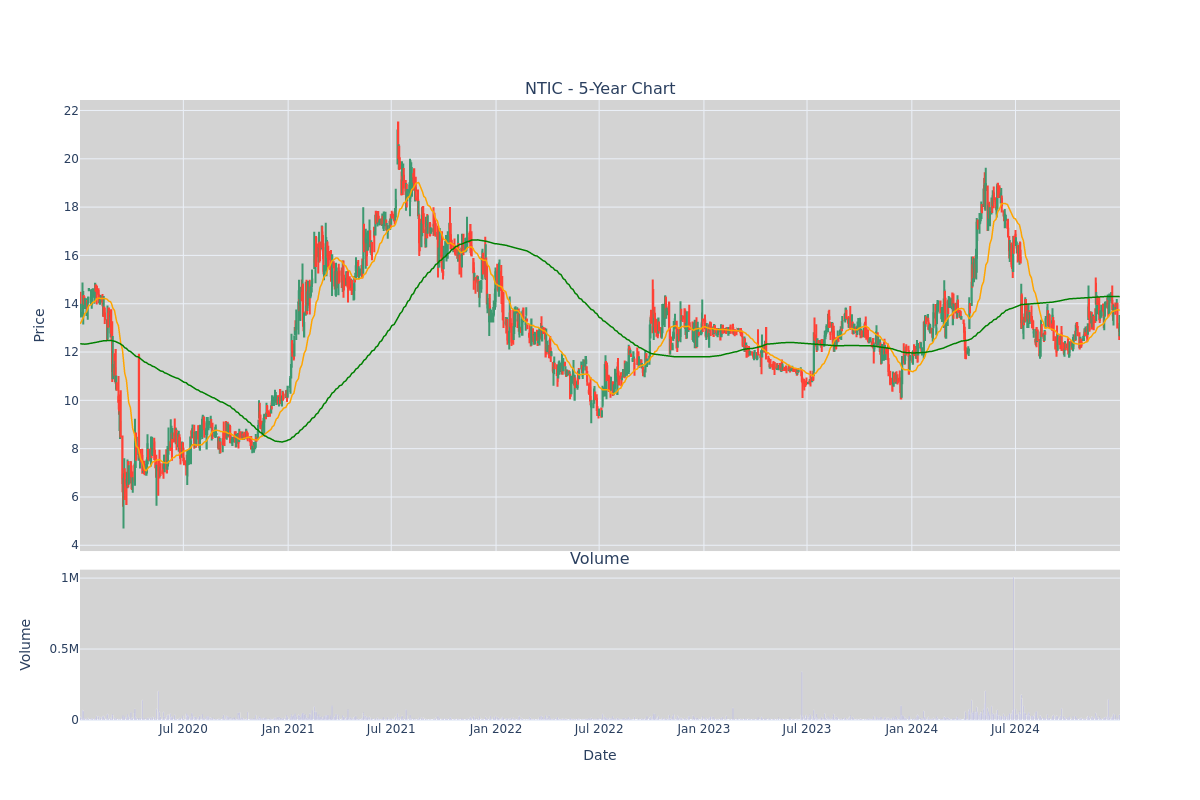Image resolution: width=1200 pixels, height=800 pixels.
Task: Click the 0 volume tick label
Action: (x=75, y=719)
